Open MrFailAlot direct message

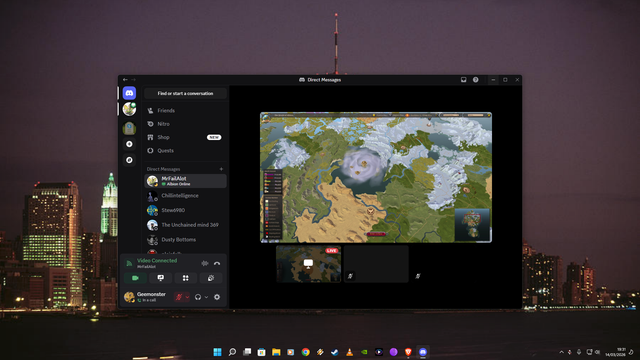pos(186,181)
